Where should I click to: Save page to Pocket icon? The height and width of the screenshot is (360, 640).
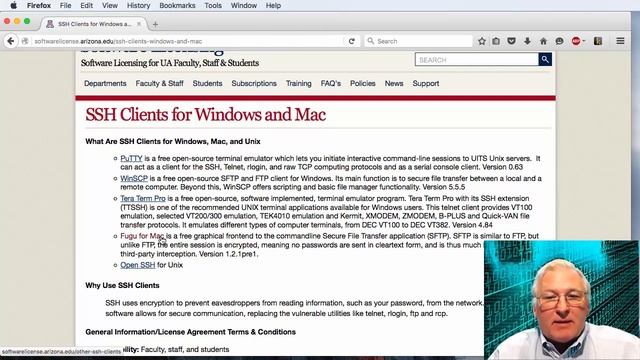point(511,41)
